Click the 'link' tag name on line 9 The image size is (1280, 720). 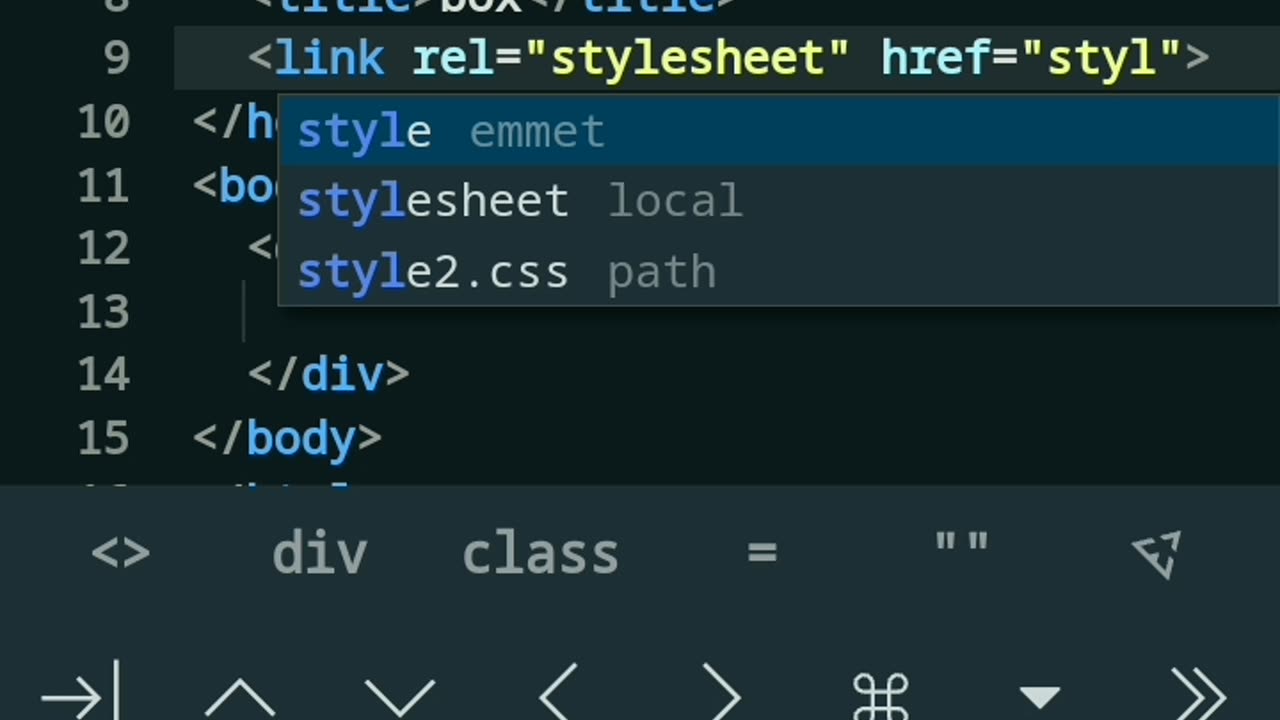(x=329, y=59)
